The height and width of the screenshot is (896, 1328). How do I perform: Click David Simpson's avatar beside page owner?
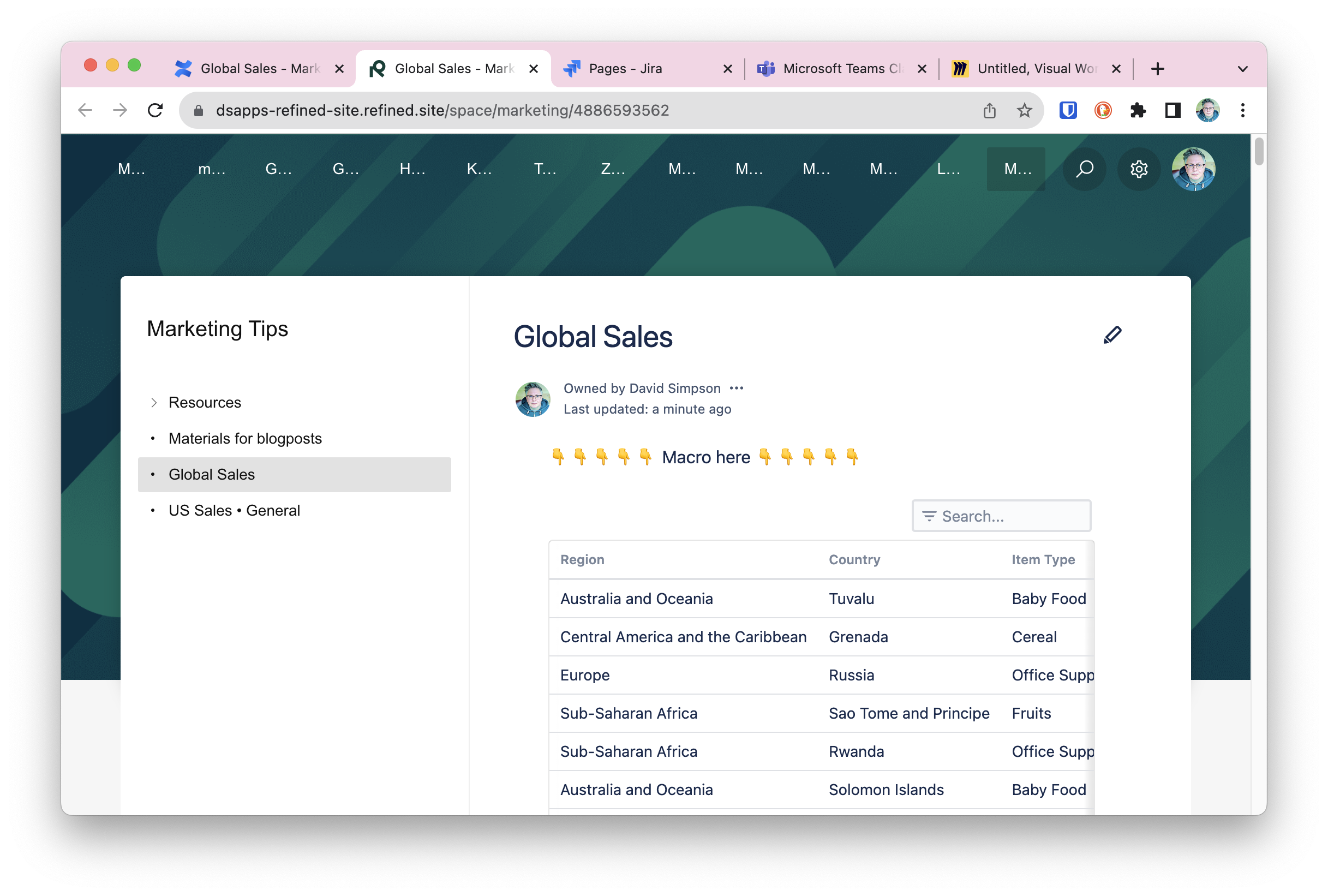point(533,399)
